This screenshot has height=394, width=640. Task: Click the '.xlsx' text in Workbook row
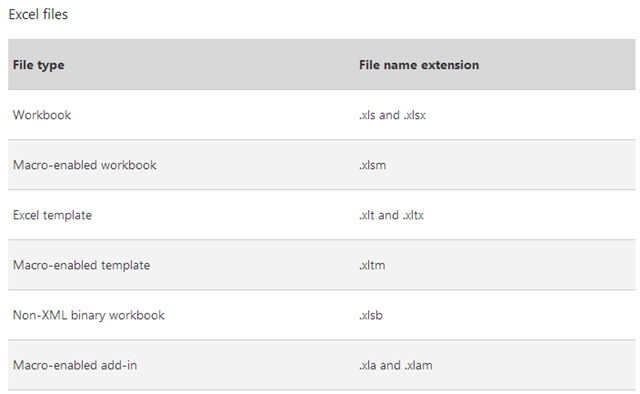coord(415,115)
